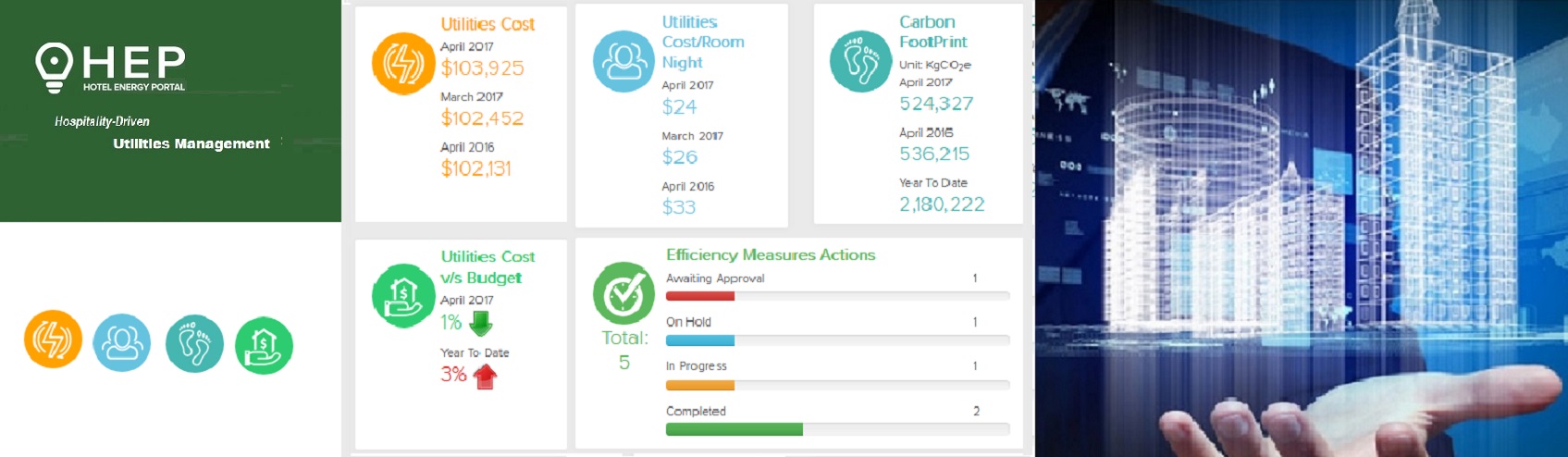Viewport: 1568px width, 457px height.
Task: Click the red Awaiting Approval progress bar
Action: pos(700,296)
